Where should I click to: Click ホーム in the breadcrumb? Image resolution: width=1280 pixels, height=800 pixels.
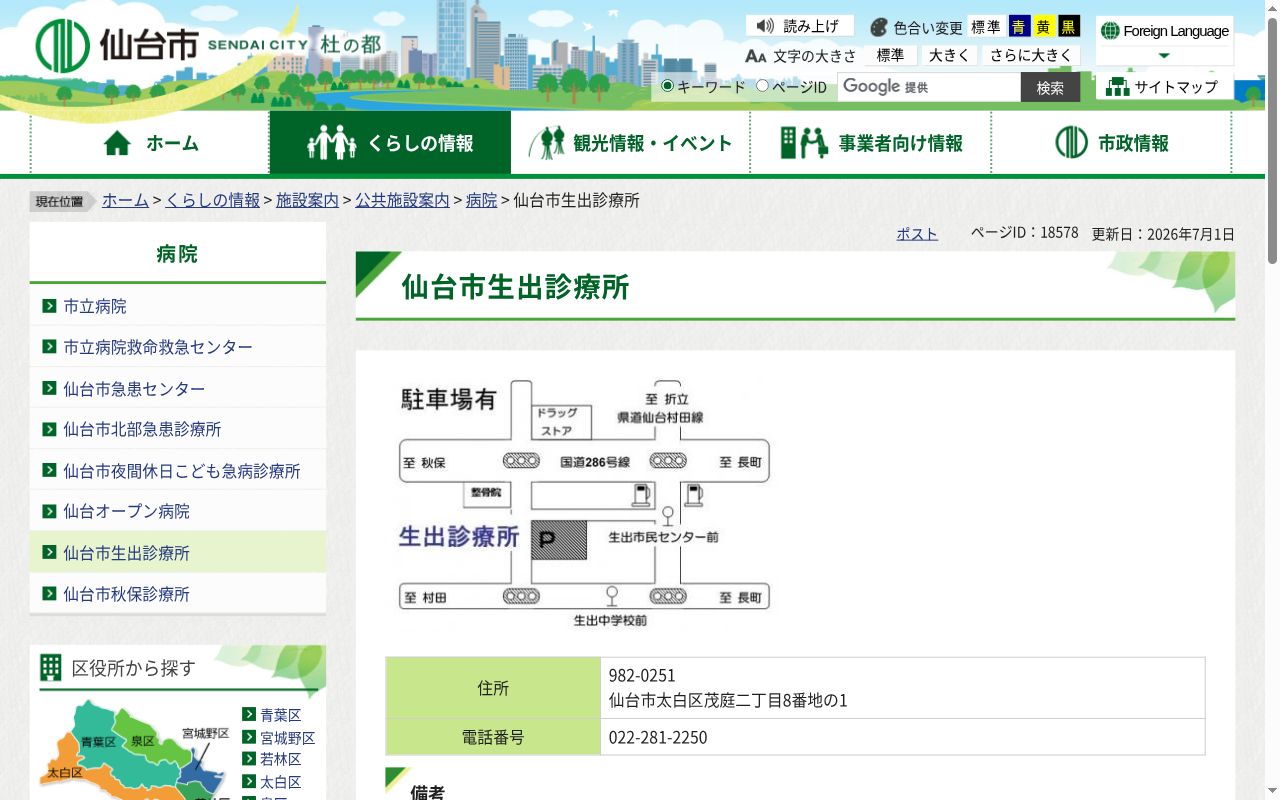(125, 200)
